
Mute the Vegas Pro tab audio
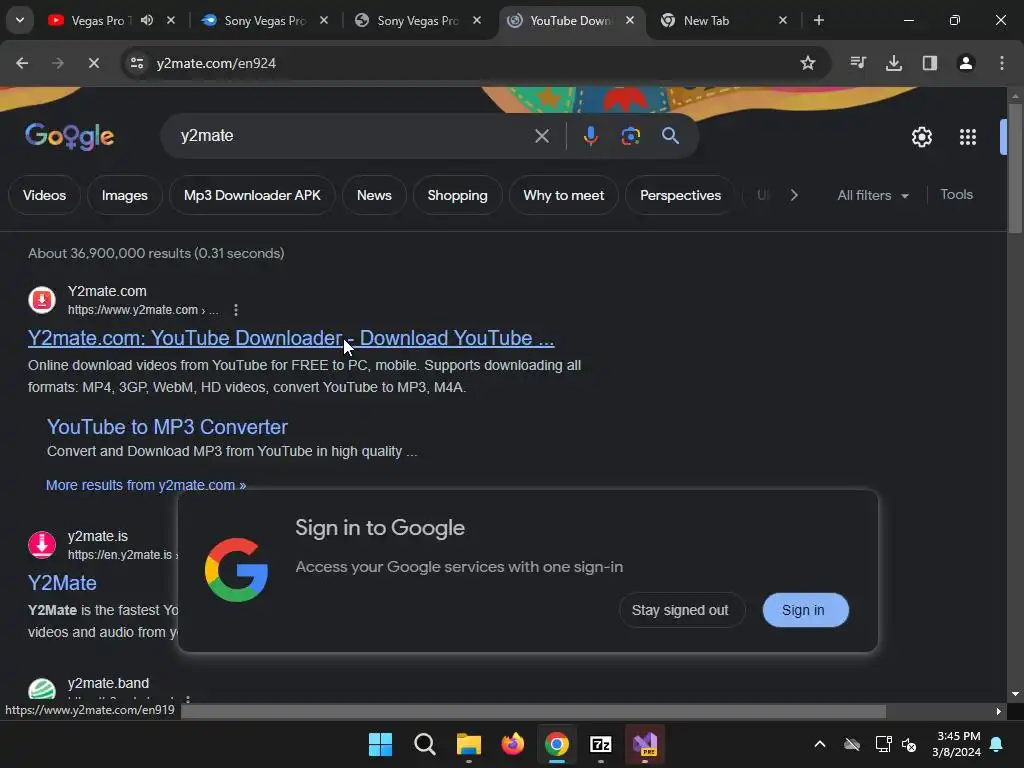147,20
